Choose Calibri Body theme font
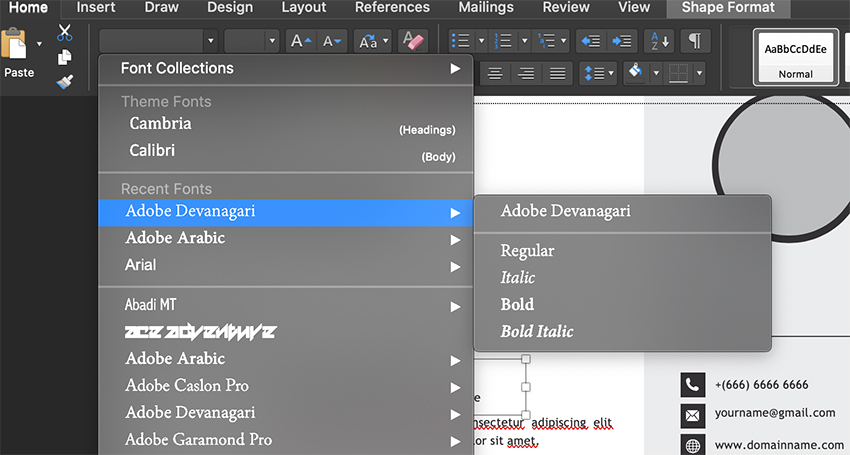The width and height of the screenshot is (850, 455). tap(286, 151)
